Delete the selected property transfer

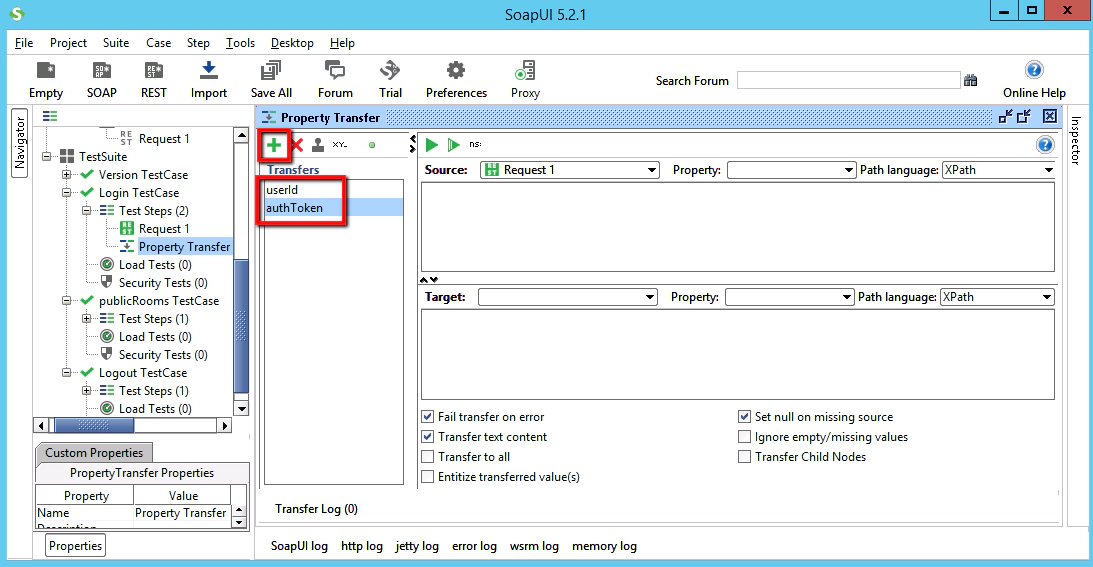297,144
